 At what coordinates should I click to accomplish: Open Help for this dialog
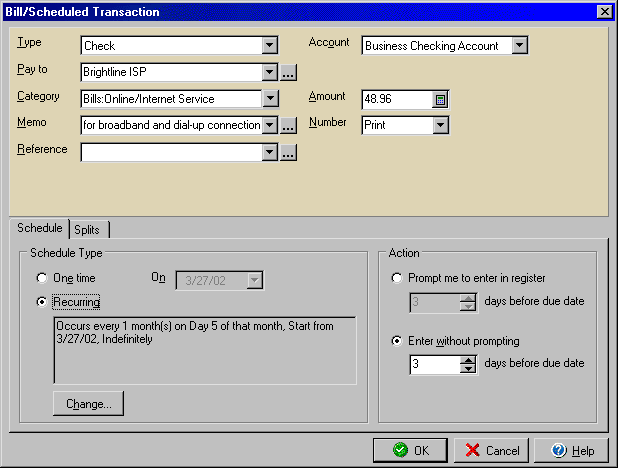(571, 450)
